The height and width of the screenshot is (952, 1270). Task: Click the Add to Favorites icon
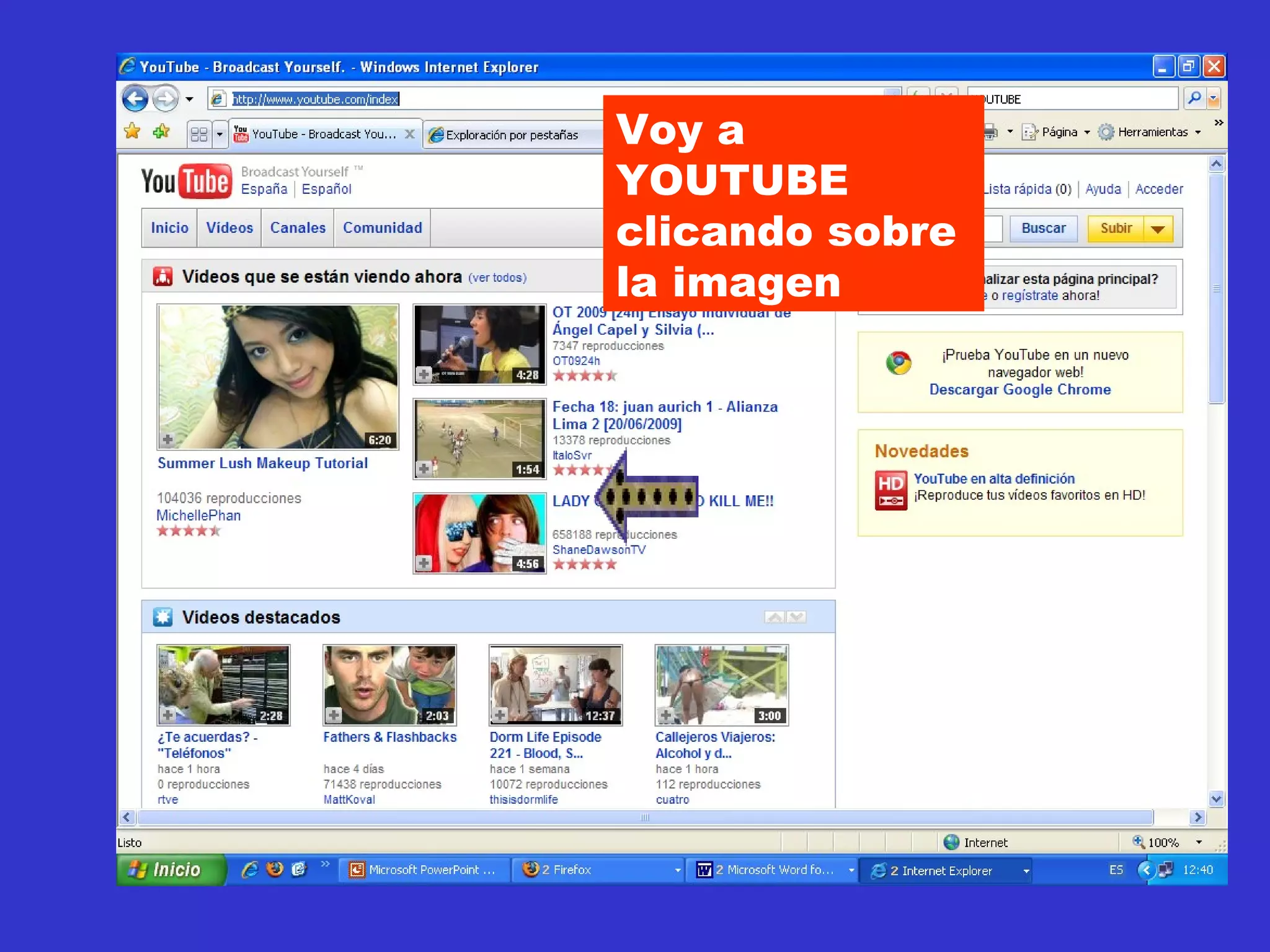pyautogui.click(x=161, y=131)
